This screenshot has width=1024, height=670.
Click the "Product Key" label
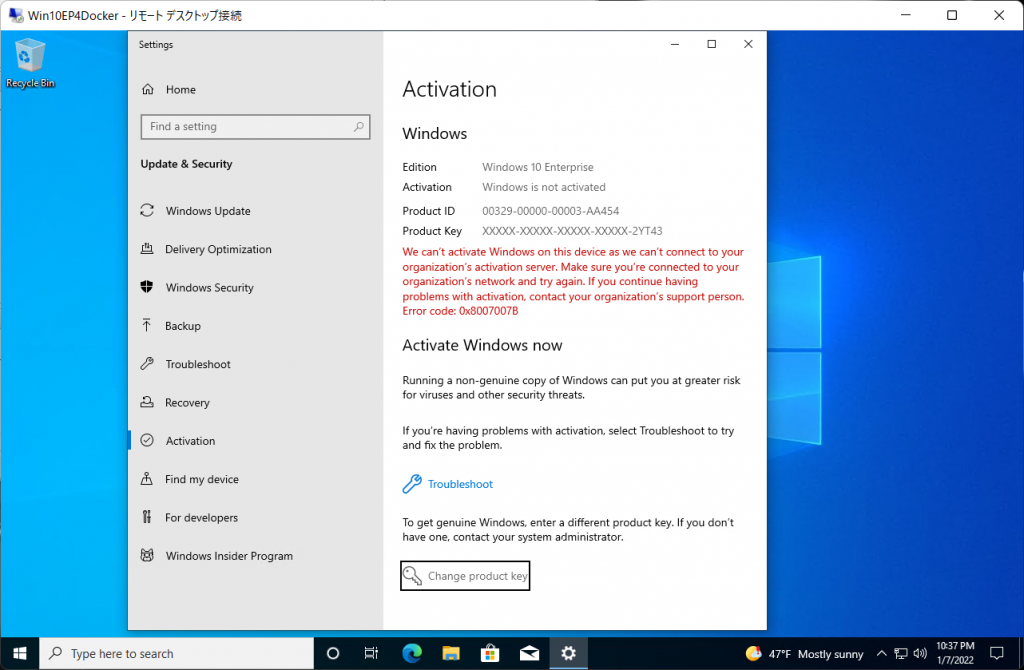[432, 231]
